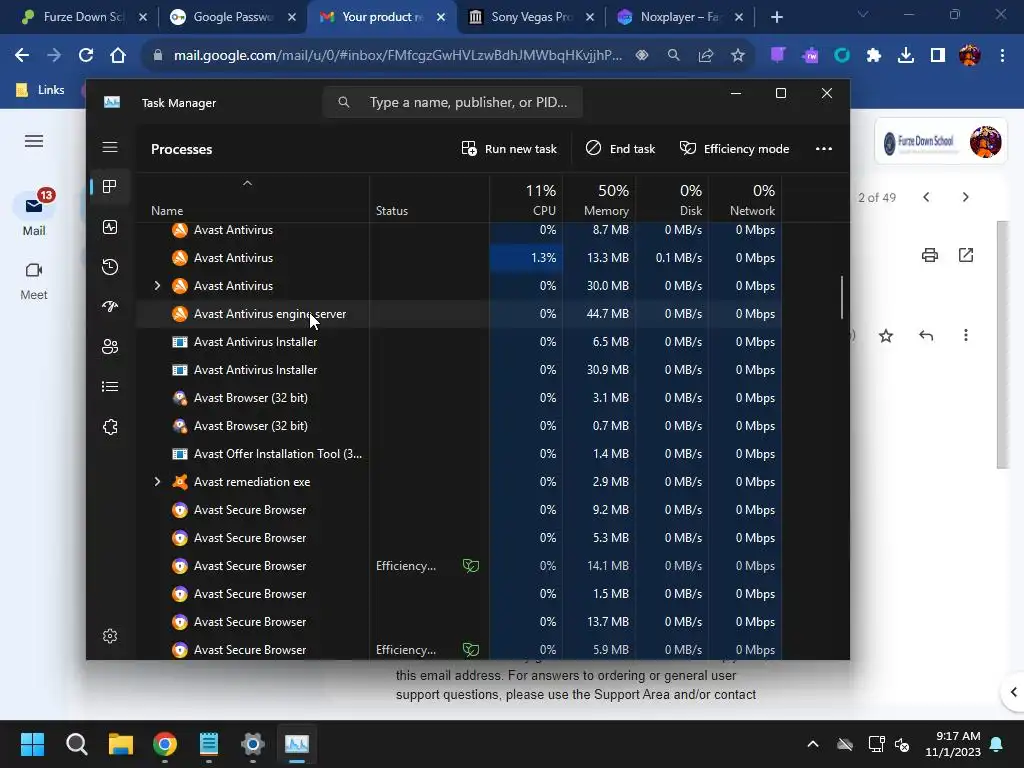The height and width of the screenshot is (768, 1024).
Task: Open Details page list icon
Action: coord(110,387)
